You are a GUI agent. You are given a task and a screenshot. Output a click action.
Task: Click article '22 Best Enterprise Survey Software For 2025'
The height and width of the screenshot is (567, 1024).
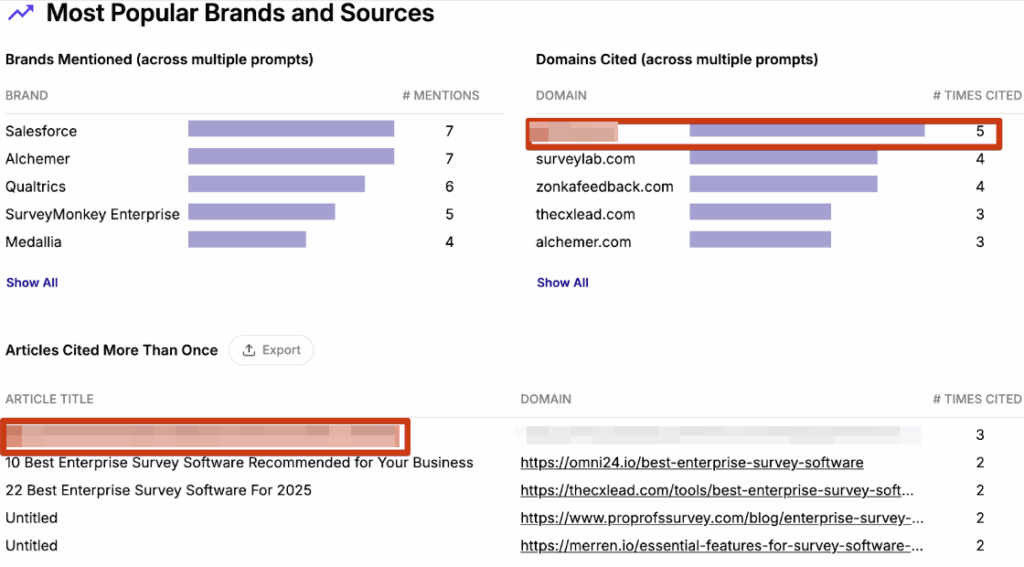(x=158, y=490)
